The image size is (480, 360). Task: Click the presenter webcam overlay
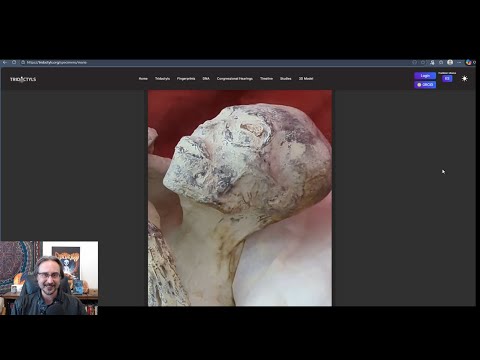pos(49,278)
